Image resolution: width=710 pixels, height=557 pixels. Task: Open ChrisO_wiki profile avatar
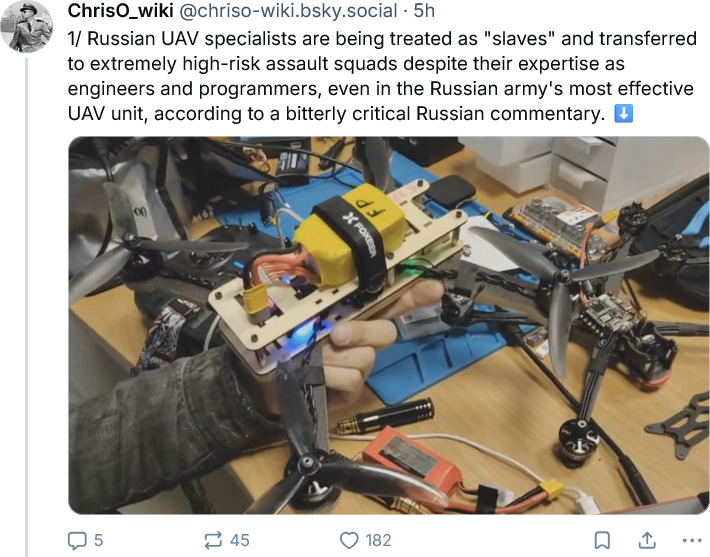point(27,27)
